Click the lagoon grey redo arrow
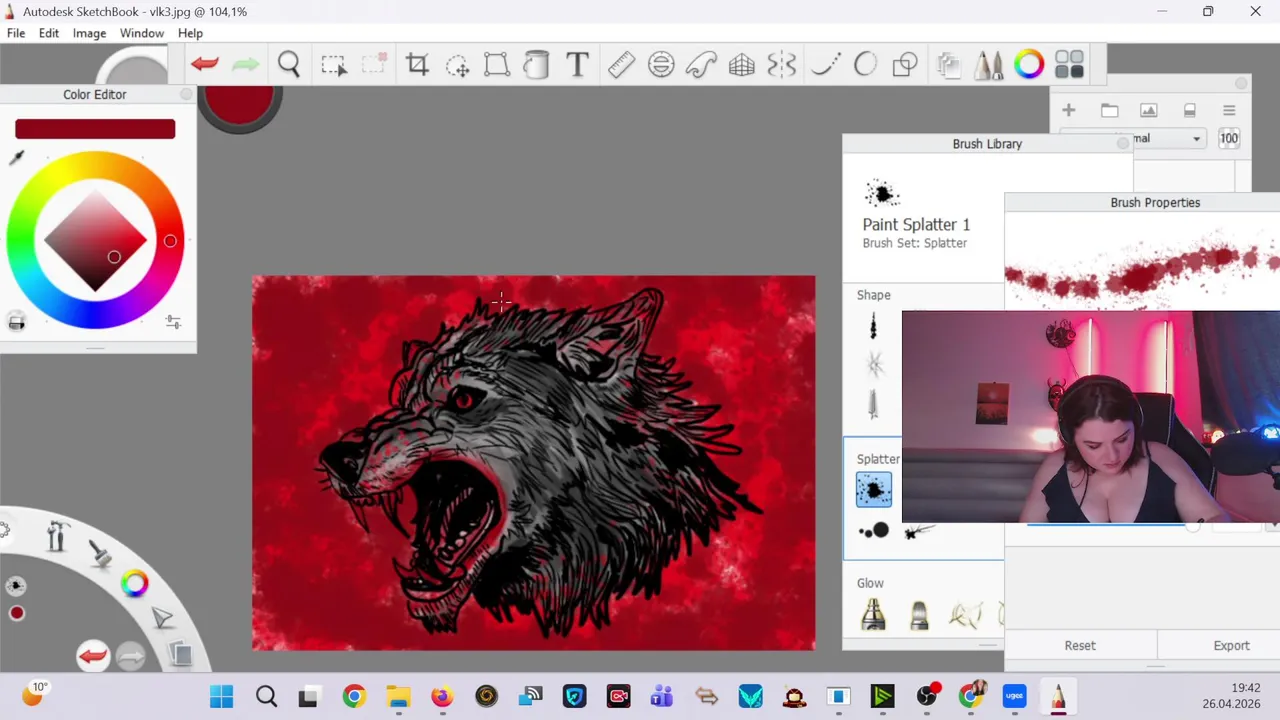Image resolution: width=1280 pixels, height=720 pixels. coord(131,656)
